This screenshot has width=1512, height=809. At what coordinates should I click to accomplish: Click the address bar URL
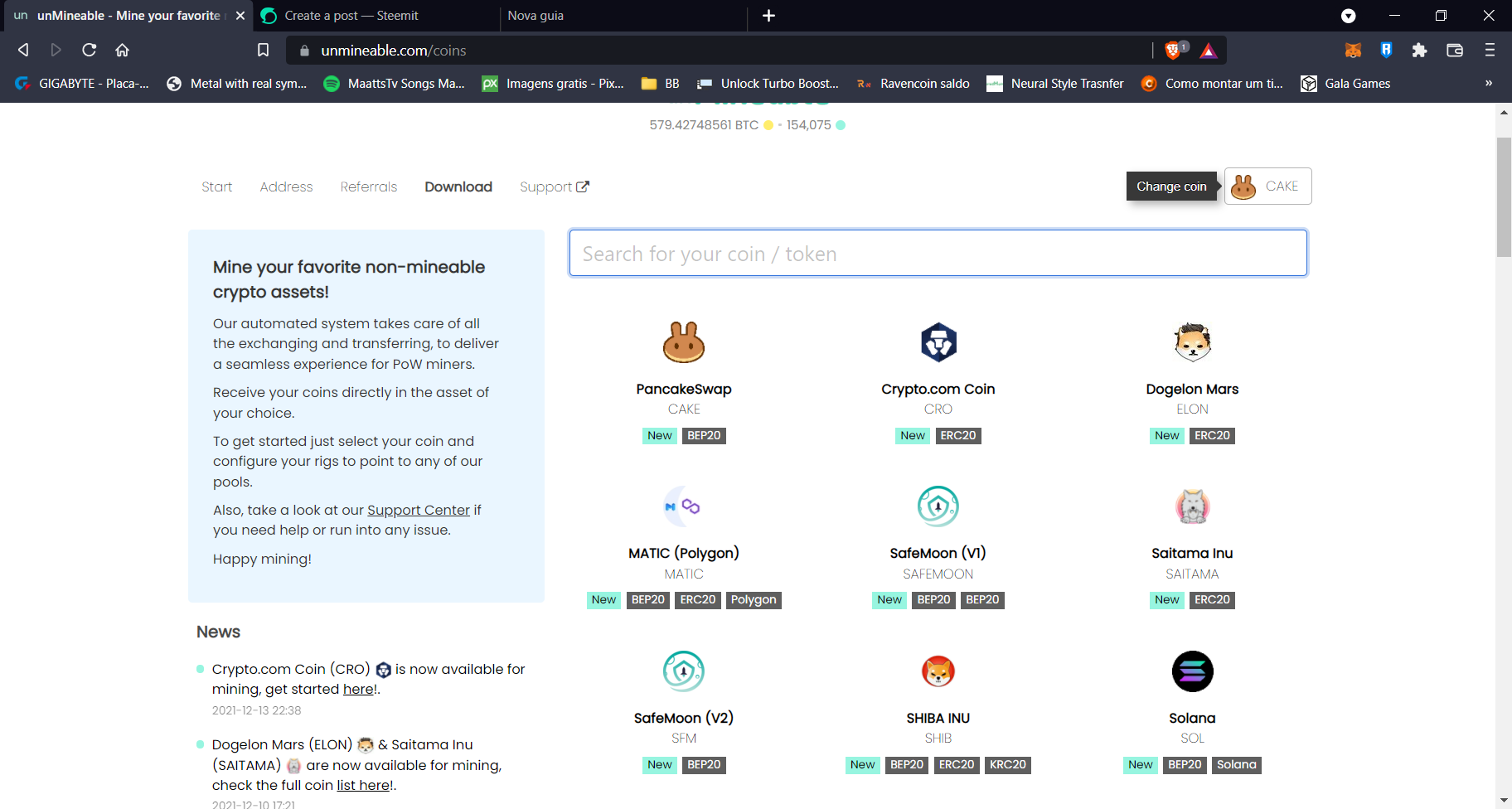393,51
